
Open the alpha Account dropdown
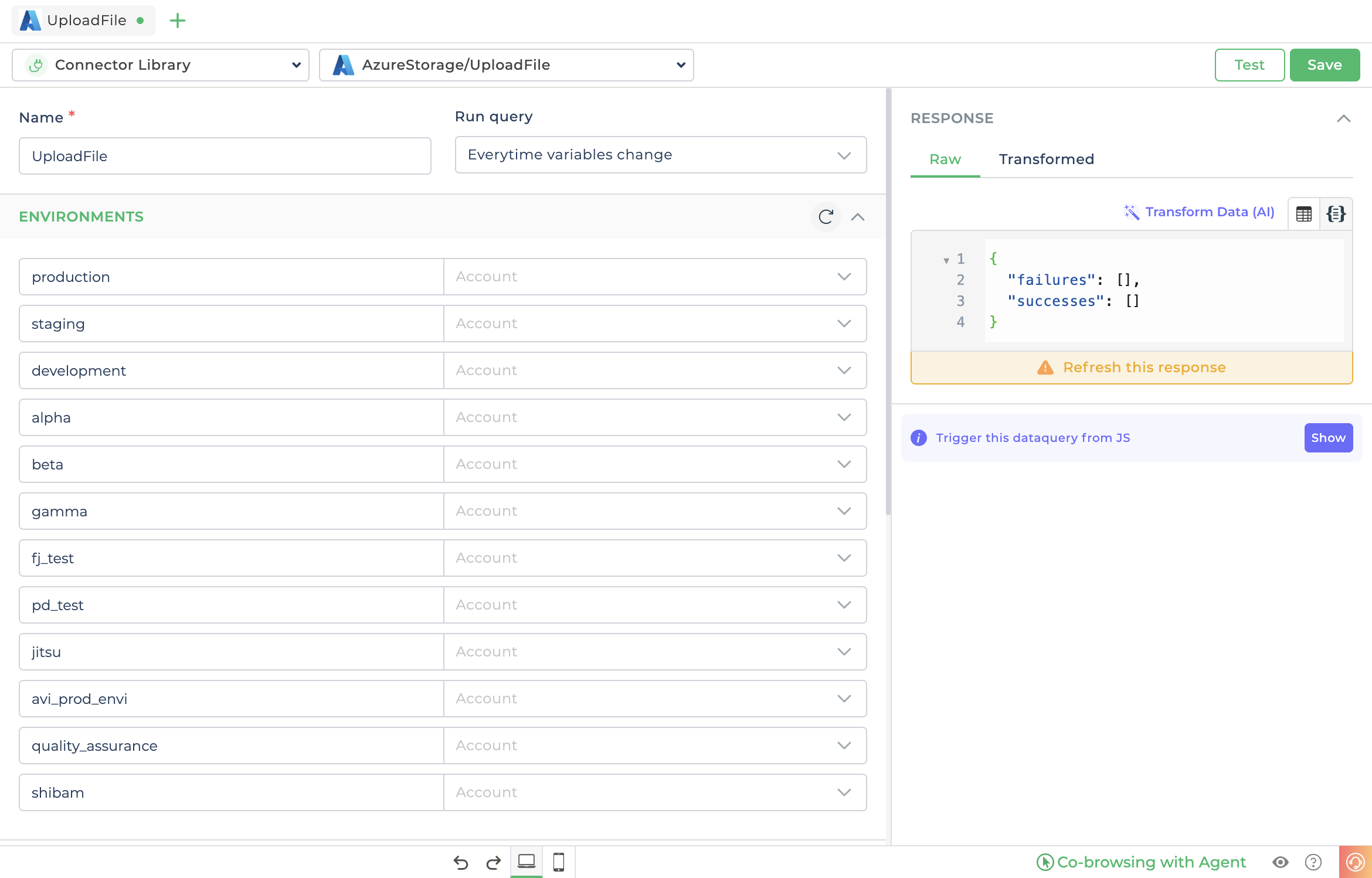655,417
